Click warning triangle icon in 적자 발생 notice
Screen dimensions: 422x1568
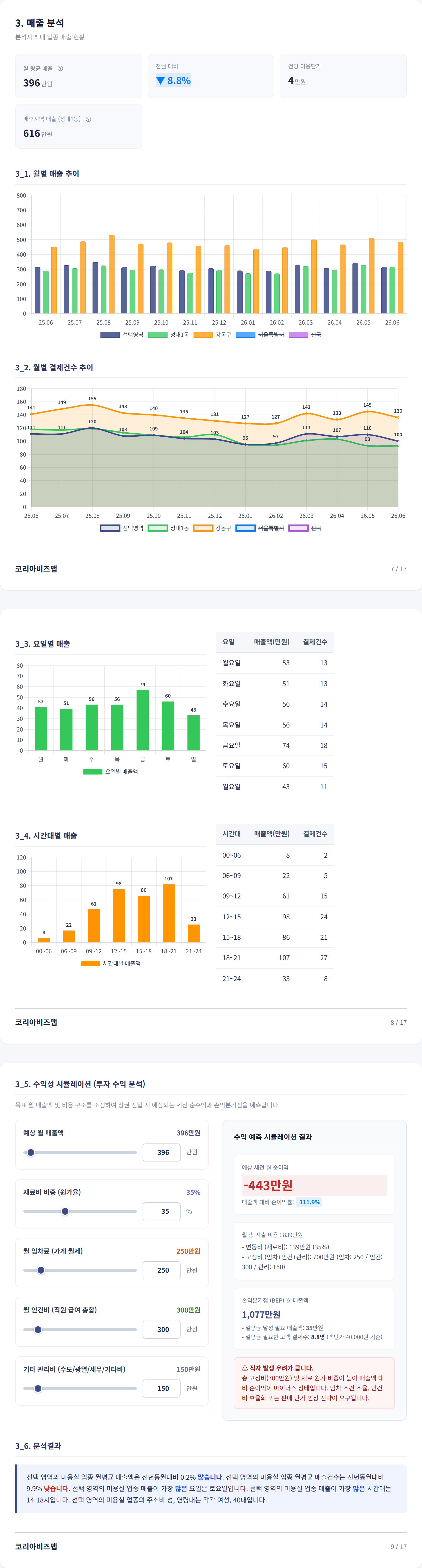click(x=245, y=1368)
